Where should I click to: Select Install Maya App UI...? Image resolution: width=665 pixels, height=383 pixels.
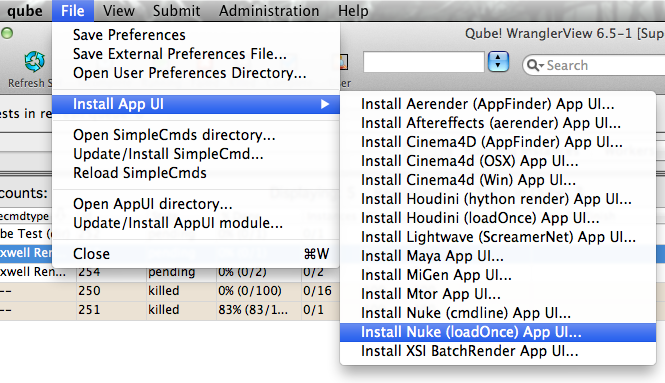click(x=498, y=256)
